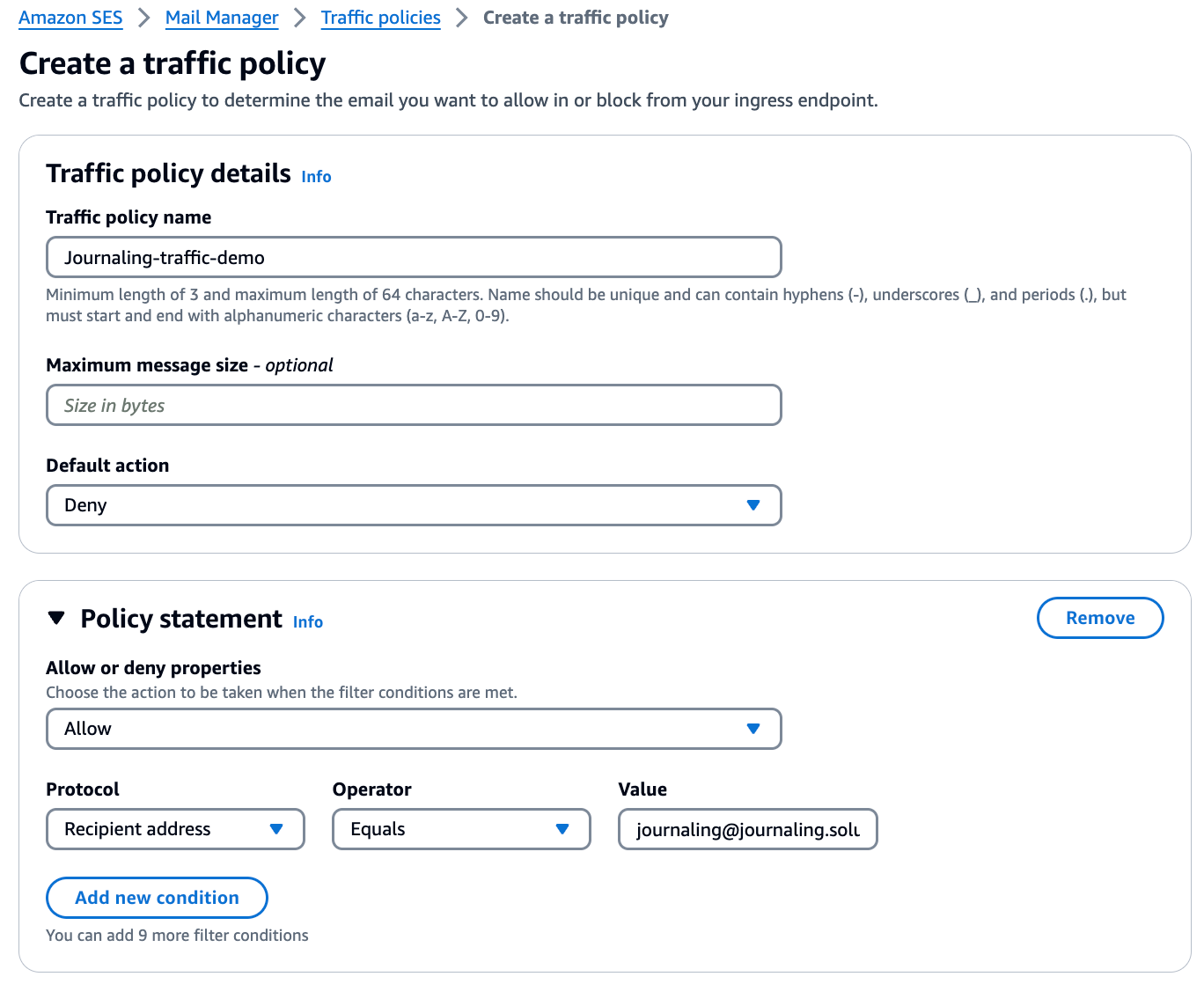Viewport: 1204px width, 984px height.
Task: Click the Allow dropdown arrow icon
Action: coord(752,729)
